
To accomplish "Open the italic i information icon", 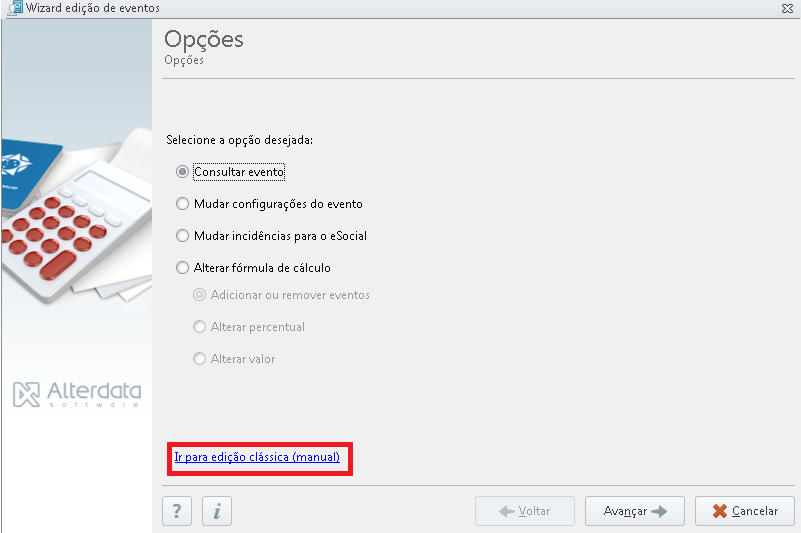I will point(217,511).
